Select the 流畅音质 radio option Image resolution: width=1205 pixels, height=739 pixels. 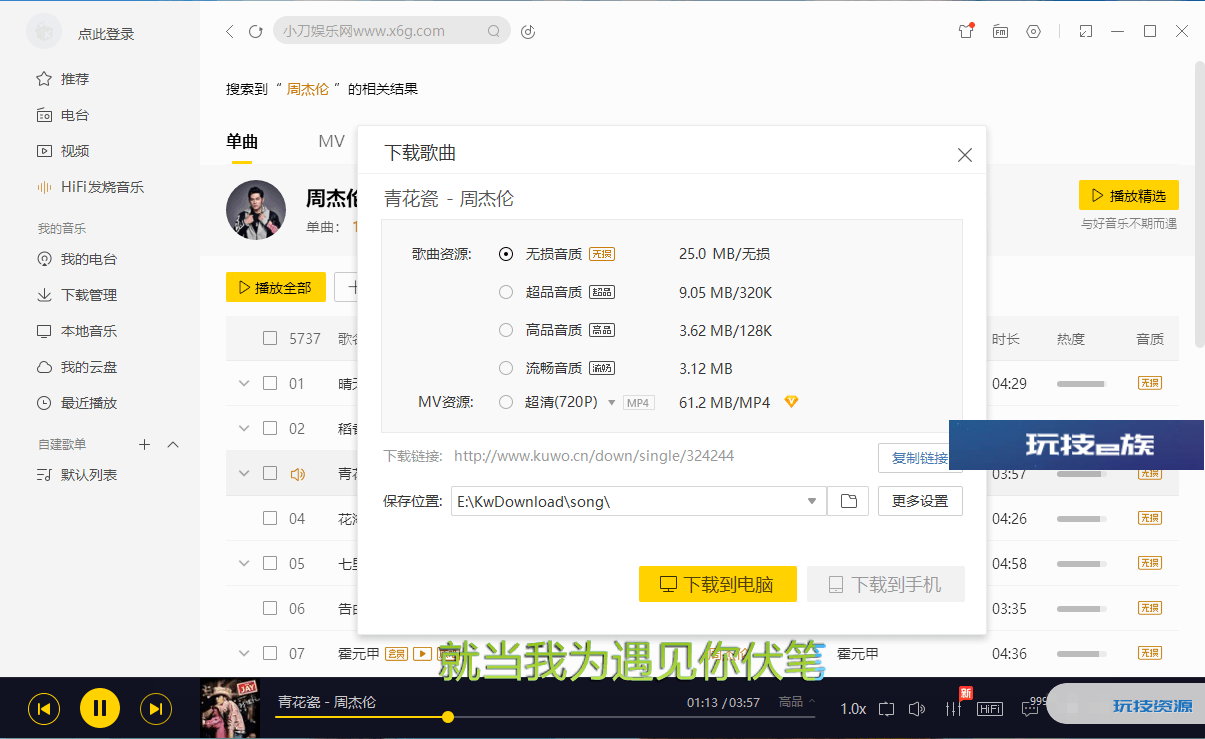click(x=506, y=368)
